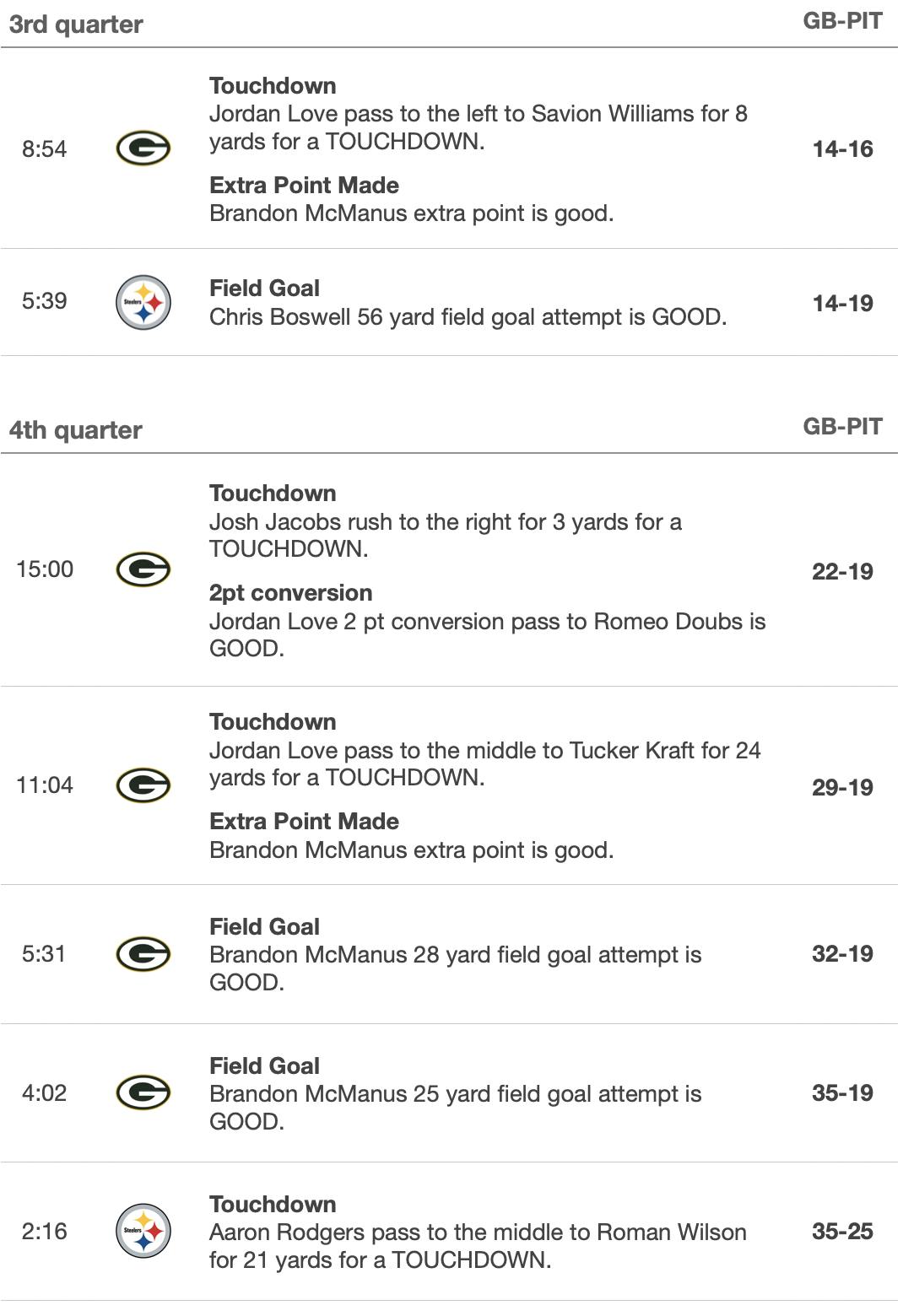Click the Tucker Kraft touchdown description
This screenshot has width=903, height=1316.
(x=484, y=763)
